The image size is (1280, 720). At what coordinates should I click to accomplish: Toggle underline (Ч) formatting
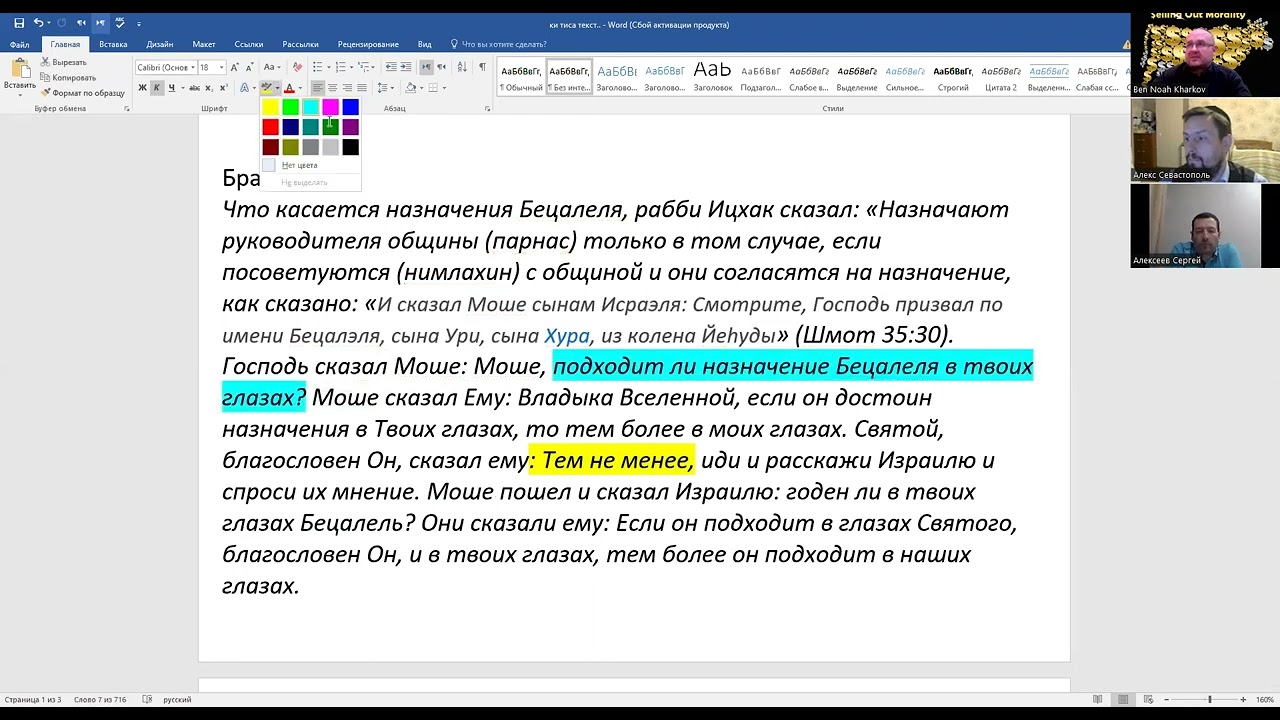(171, 88)
